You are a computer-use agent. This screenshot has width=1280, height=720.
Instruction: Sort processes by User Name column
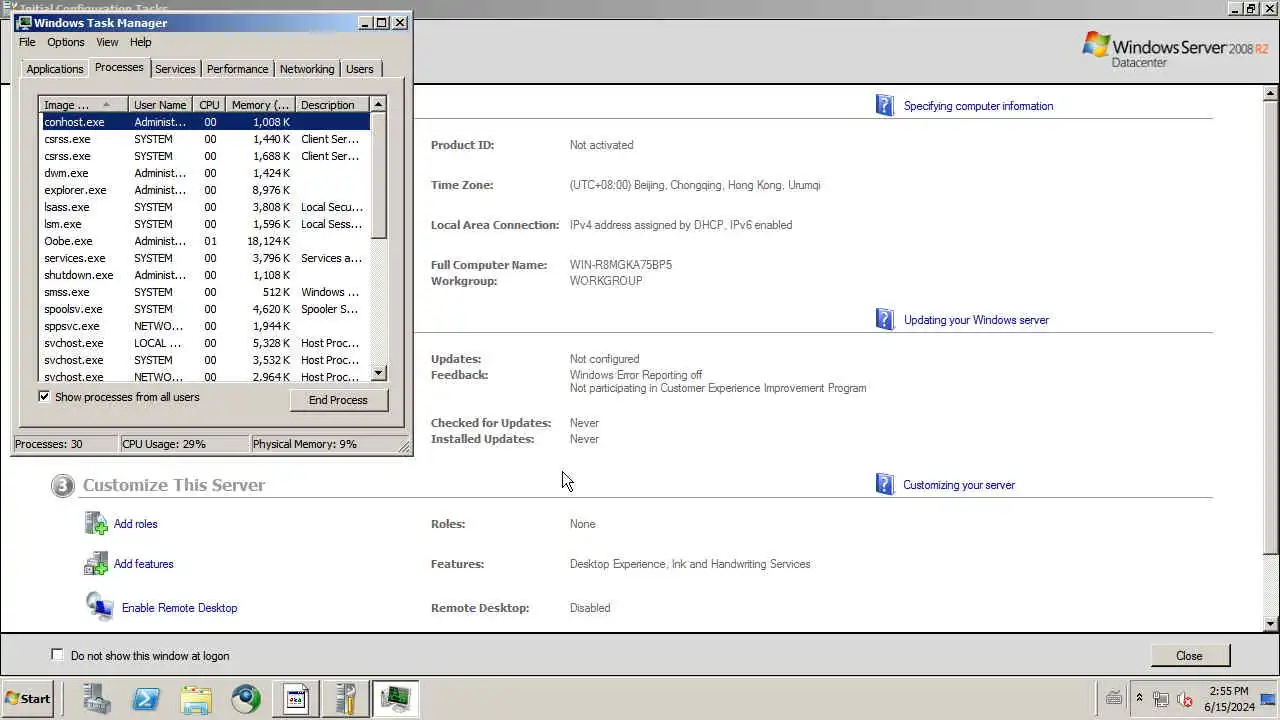pos(161,105)
